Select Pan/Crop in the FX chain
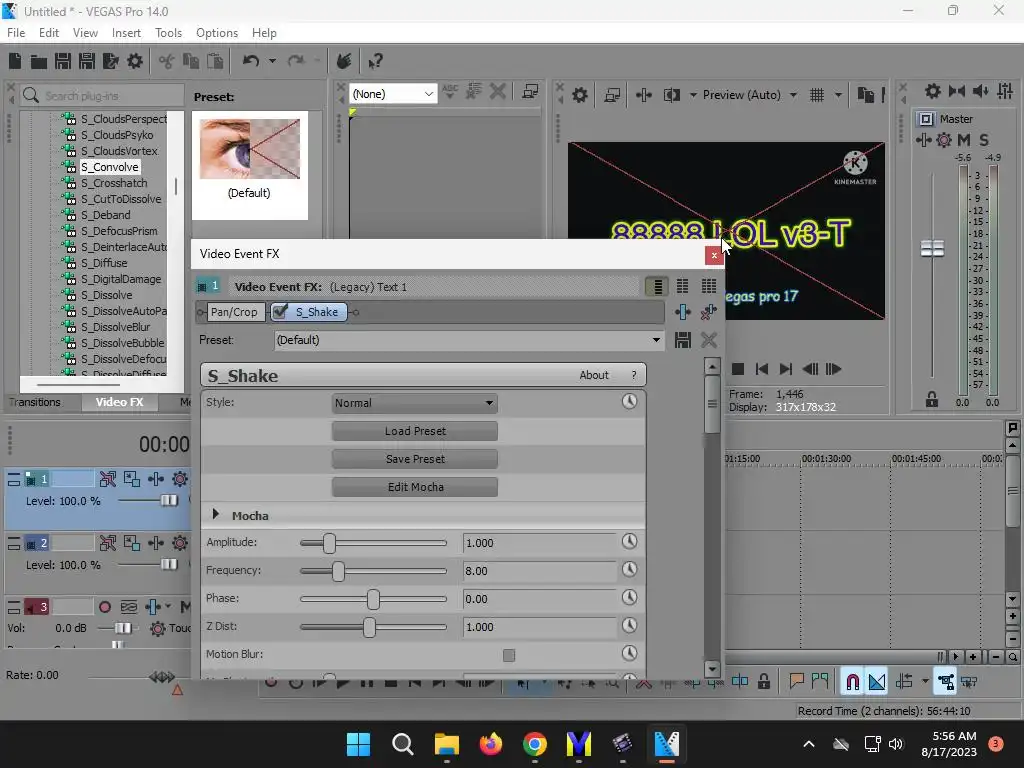The image size is (1024, 768). (234, 312)
